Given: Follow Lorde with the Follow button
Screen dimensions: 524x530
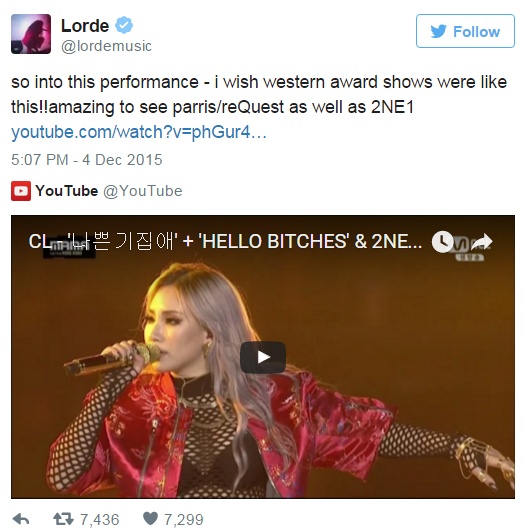Looking at the screenshot, I should [465, 31].
